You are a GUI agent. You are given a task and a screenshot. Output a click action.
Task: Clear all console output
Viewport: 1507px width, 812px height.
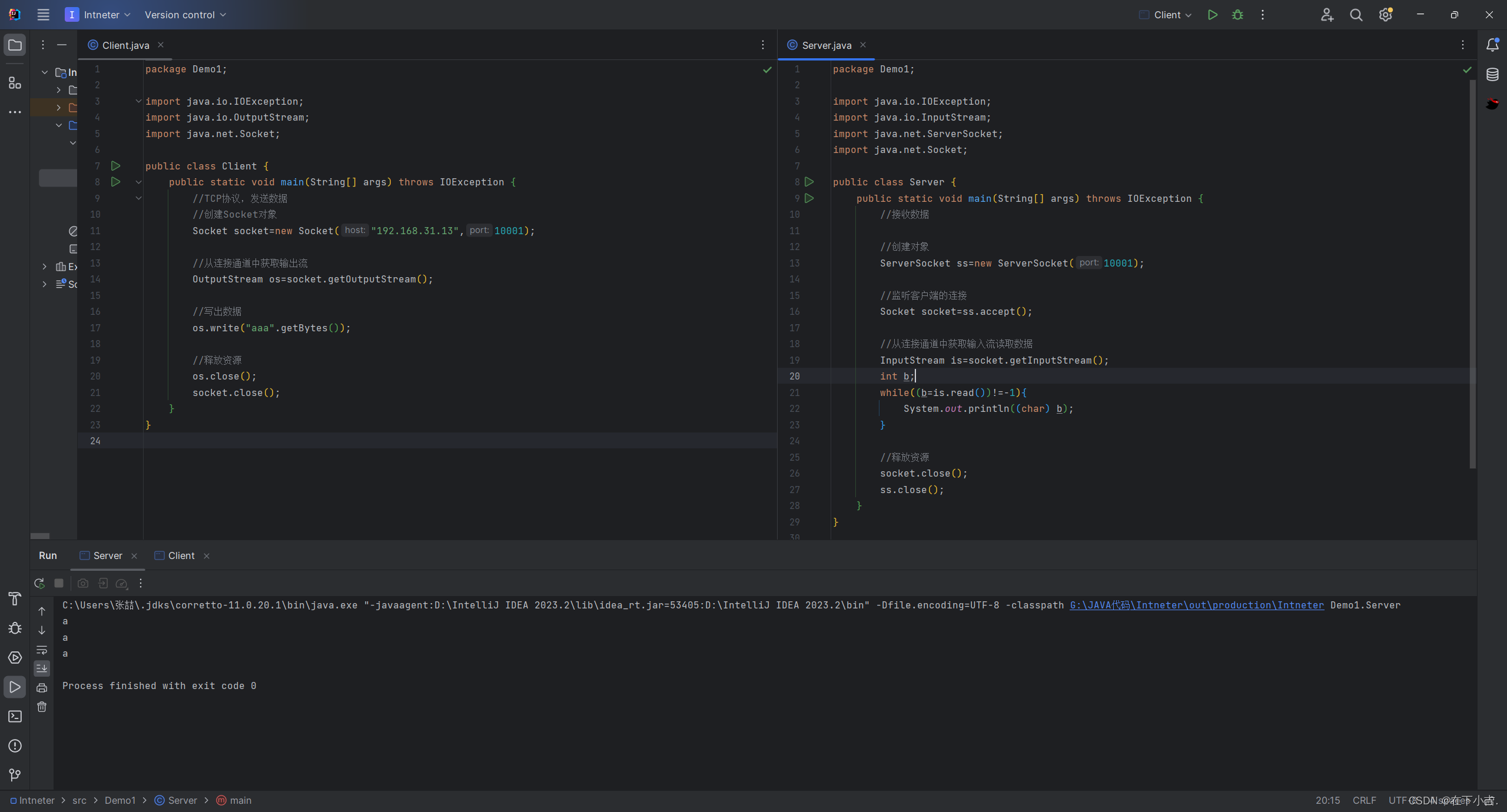pyautogui.click(x=42, y=707)
